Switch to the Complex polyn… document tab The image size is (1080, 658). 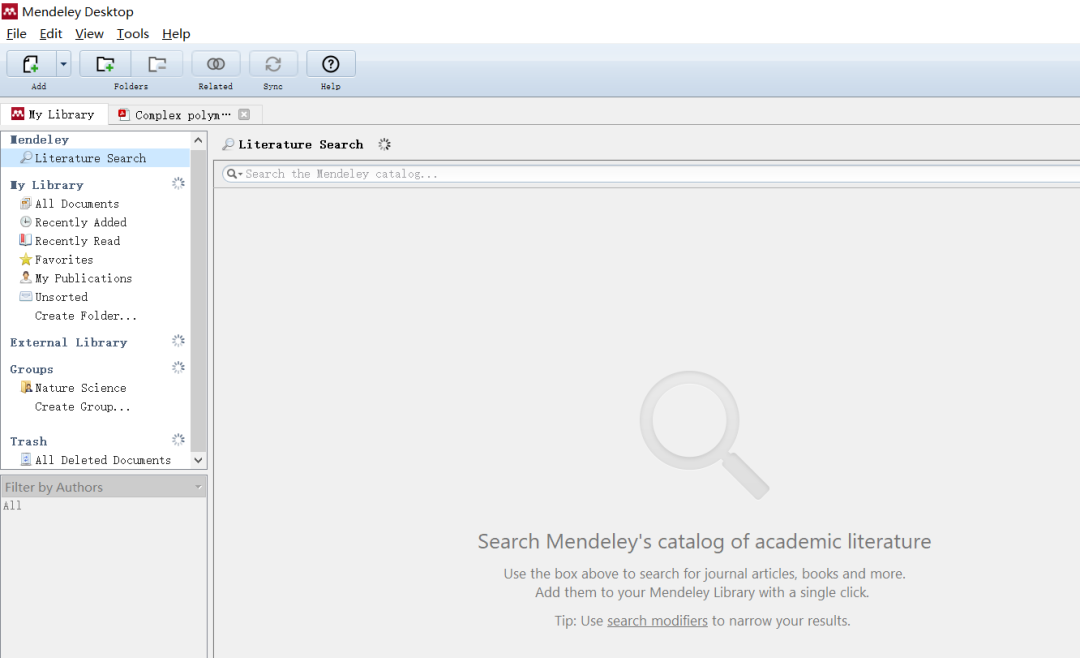click(x=183, y=115)
